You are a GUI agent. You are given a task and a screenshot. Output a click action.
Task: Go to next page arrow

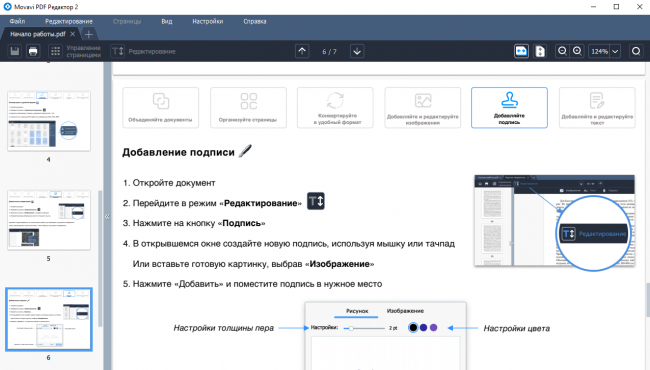pyautogui.click(x=357, y=51)
